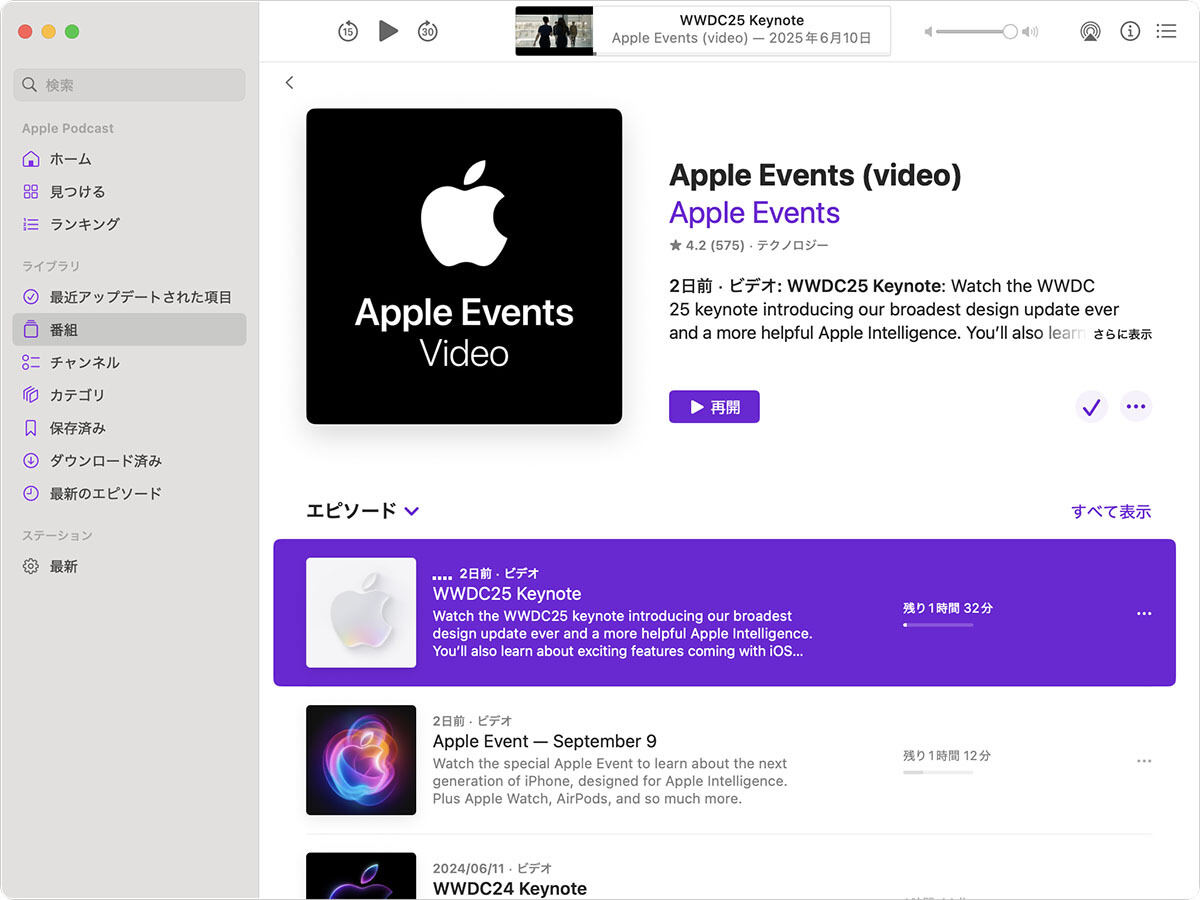Viewport: 1200px width, 900px height.
Task: Click the September 9 episode progress bar
Action: pyautogui.click(x=938, y=773)
